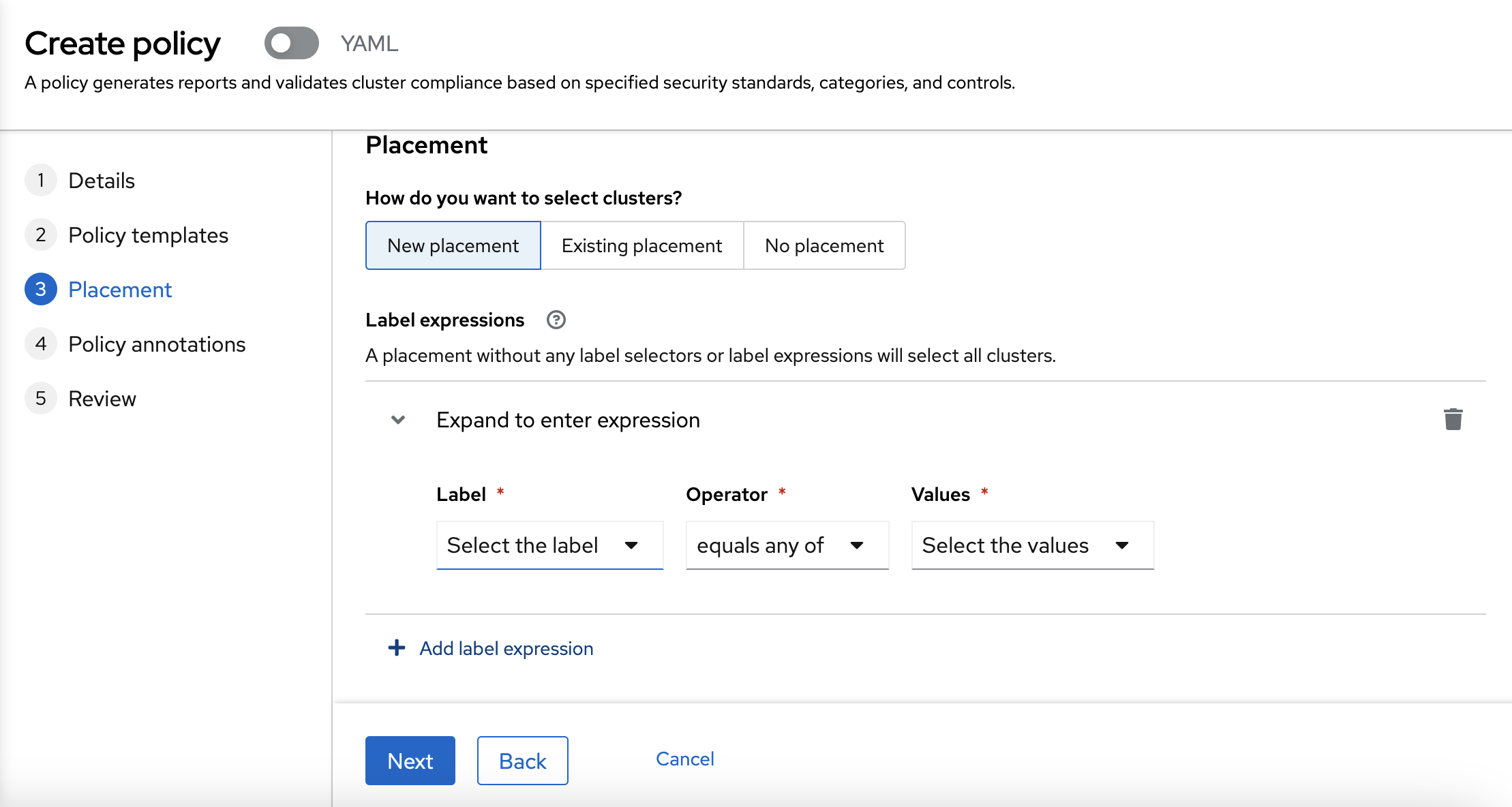Delete the label expression with trash icon

1453,419
